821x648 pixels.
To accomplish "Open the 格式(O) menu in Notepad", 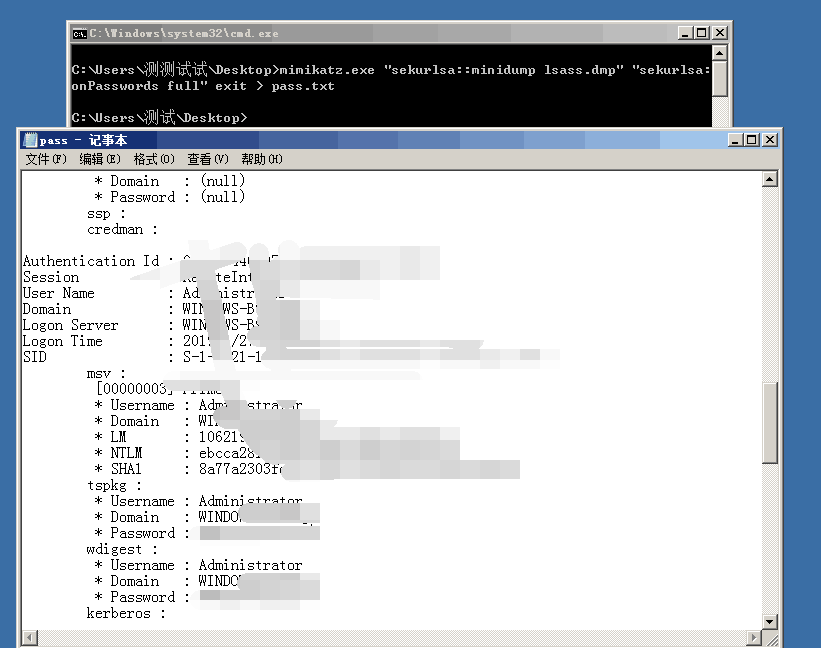I will (153, 159).
